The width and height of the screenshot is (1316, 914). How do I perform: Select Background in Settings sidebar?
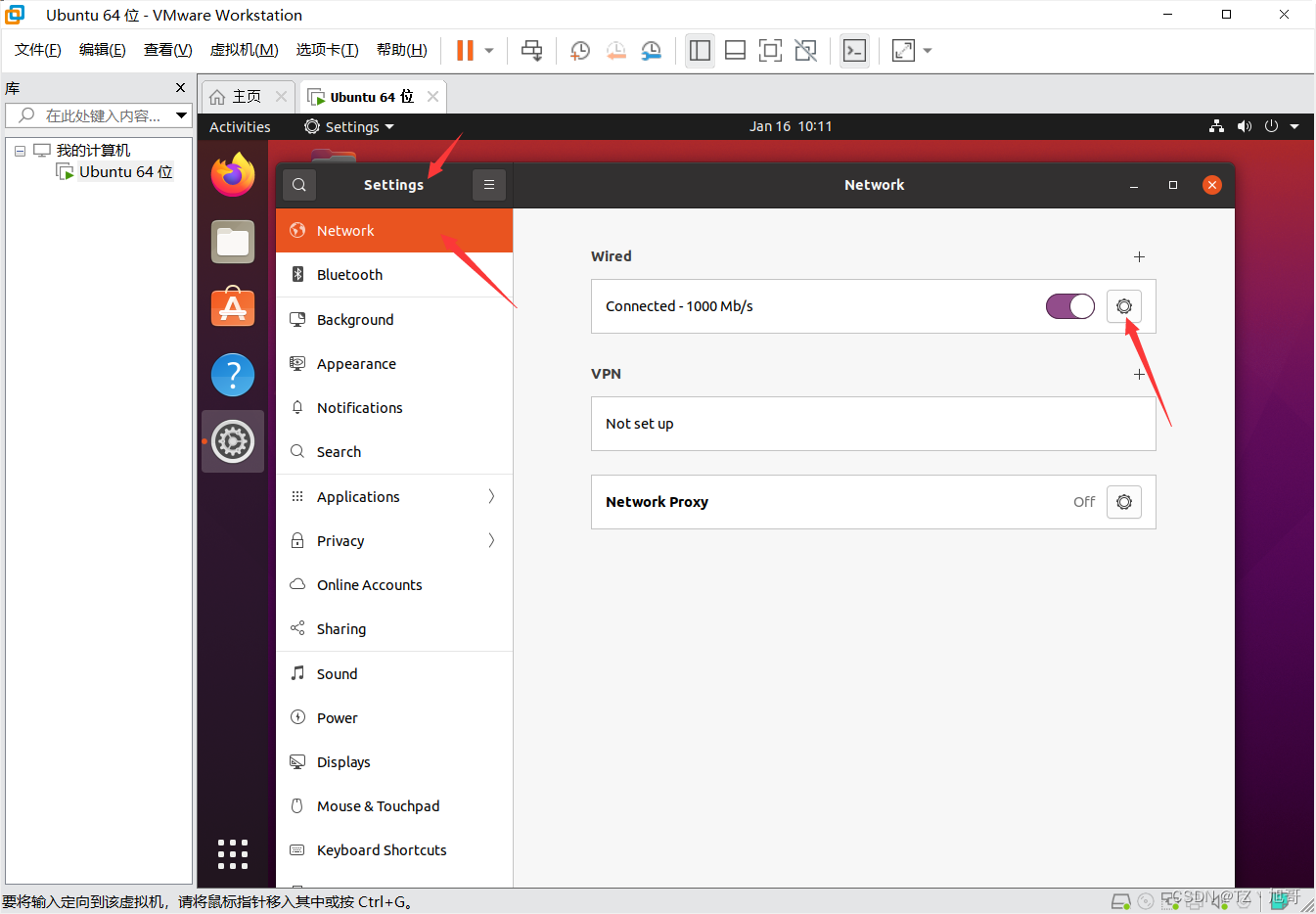(x=394, y=320)
